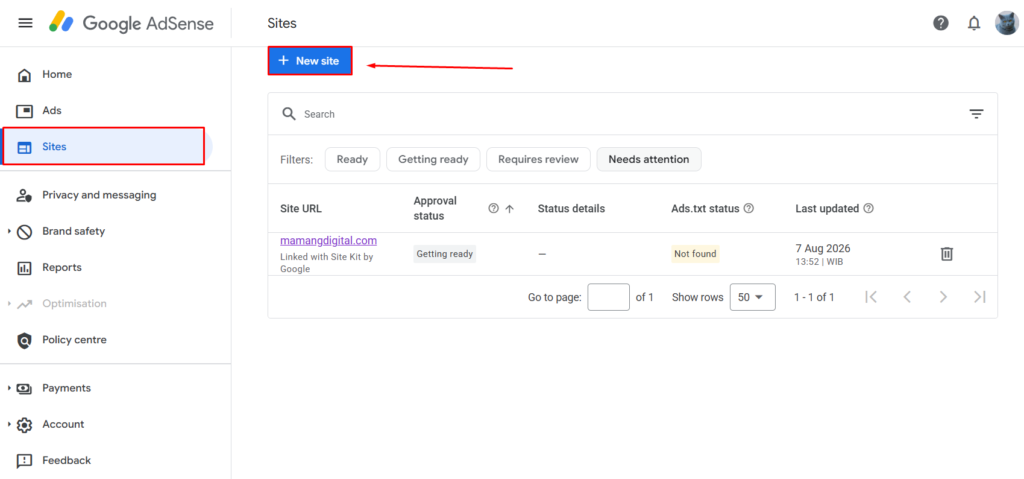Viewport: 1024px width, 479px height.
Task: Click the Getting ready status badge
Action: (445, 254)
